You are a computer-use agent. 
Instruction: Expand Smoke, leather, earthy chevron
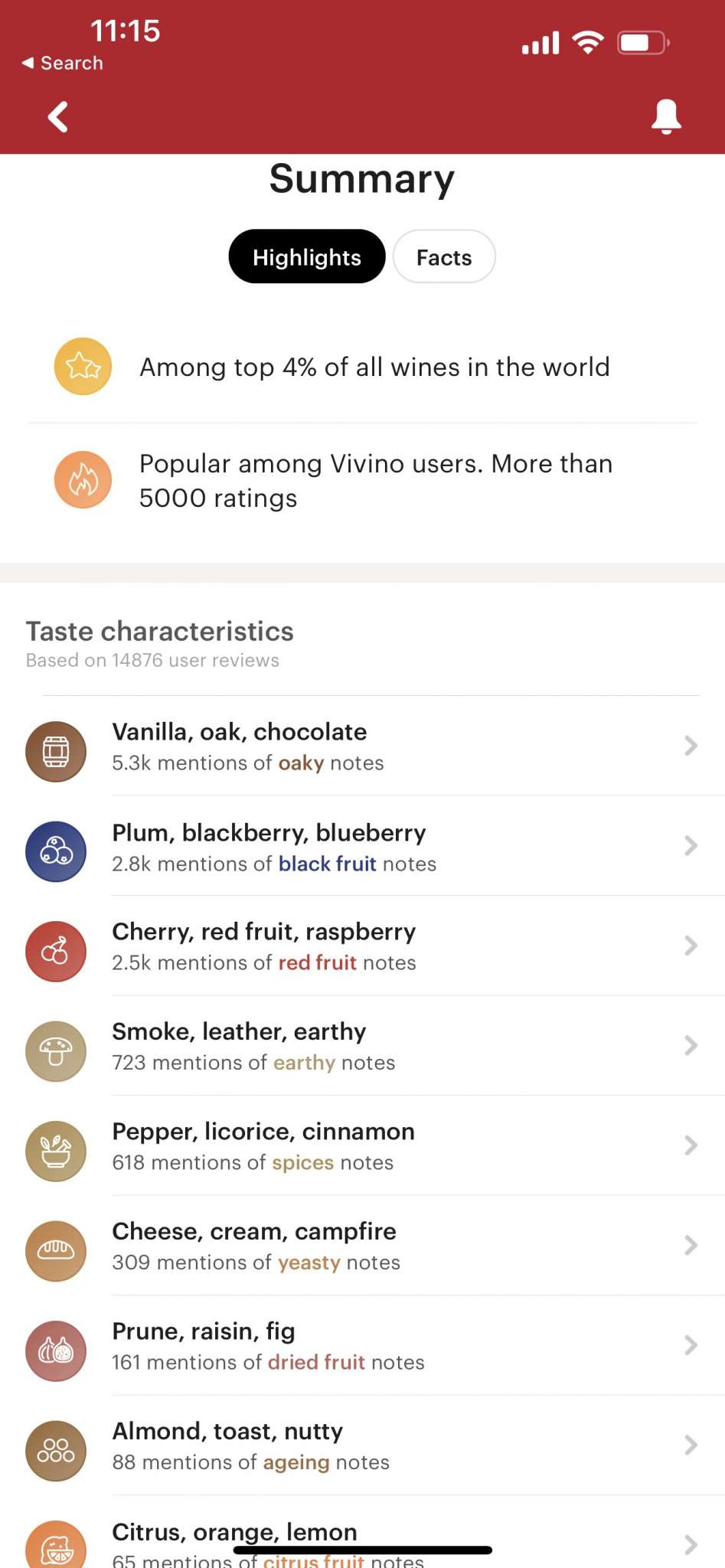click(x=691, y=1045)
